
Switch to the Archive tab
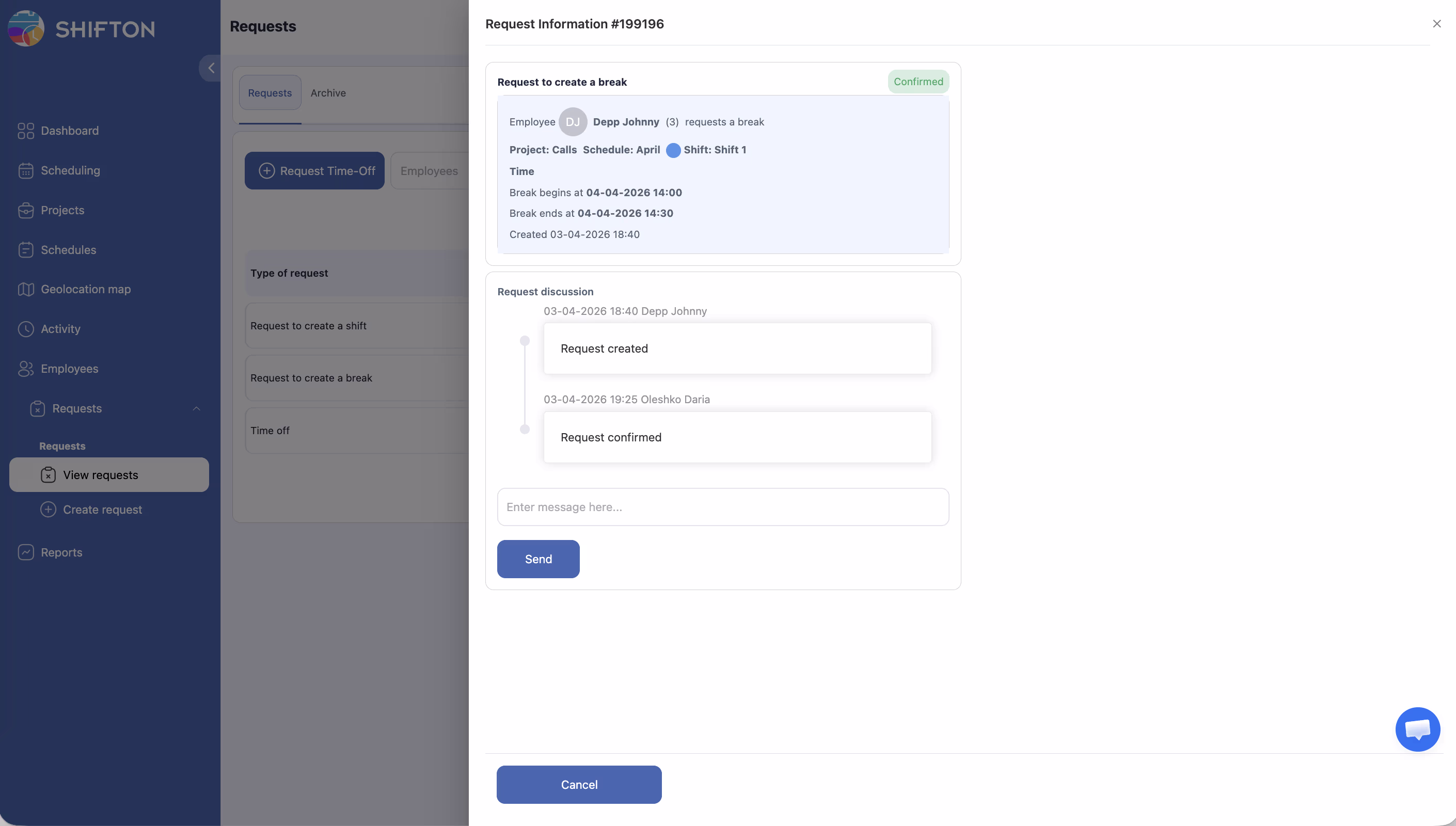(x=328, y=93)
